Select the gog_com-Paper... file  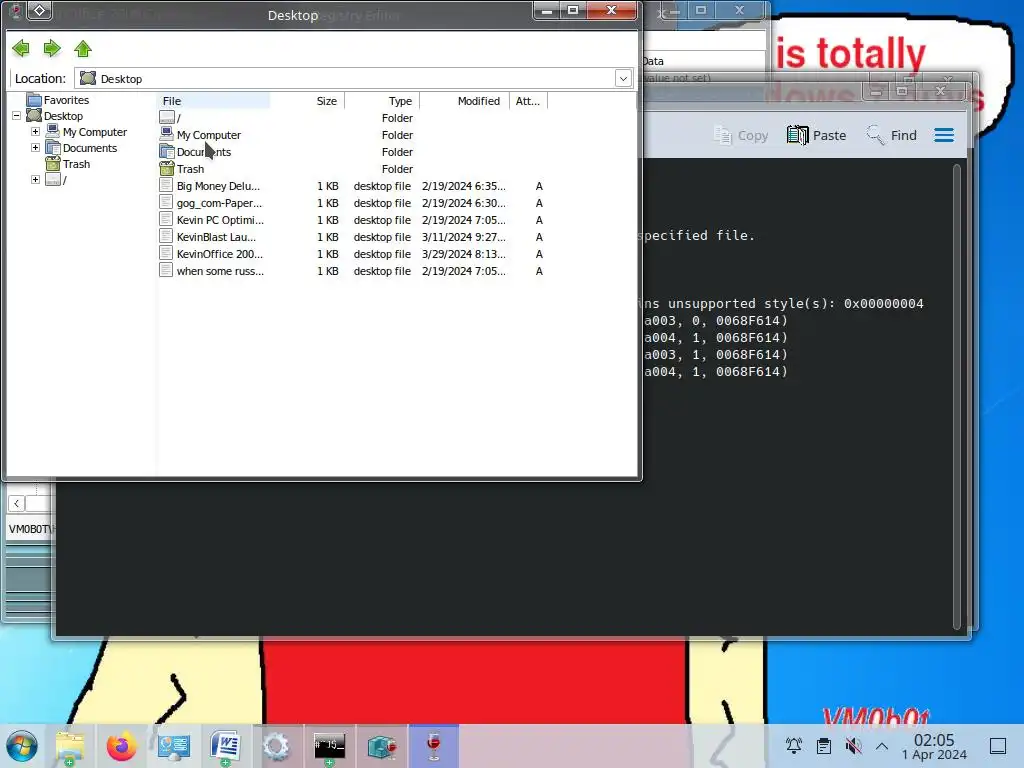tap(219, 203)
